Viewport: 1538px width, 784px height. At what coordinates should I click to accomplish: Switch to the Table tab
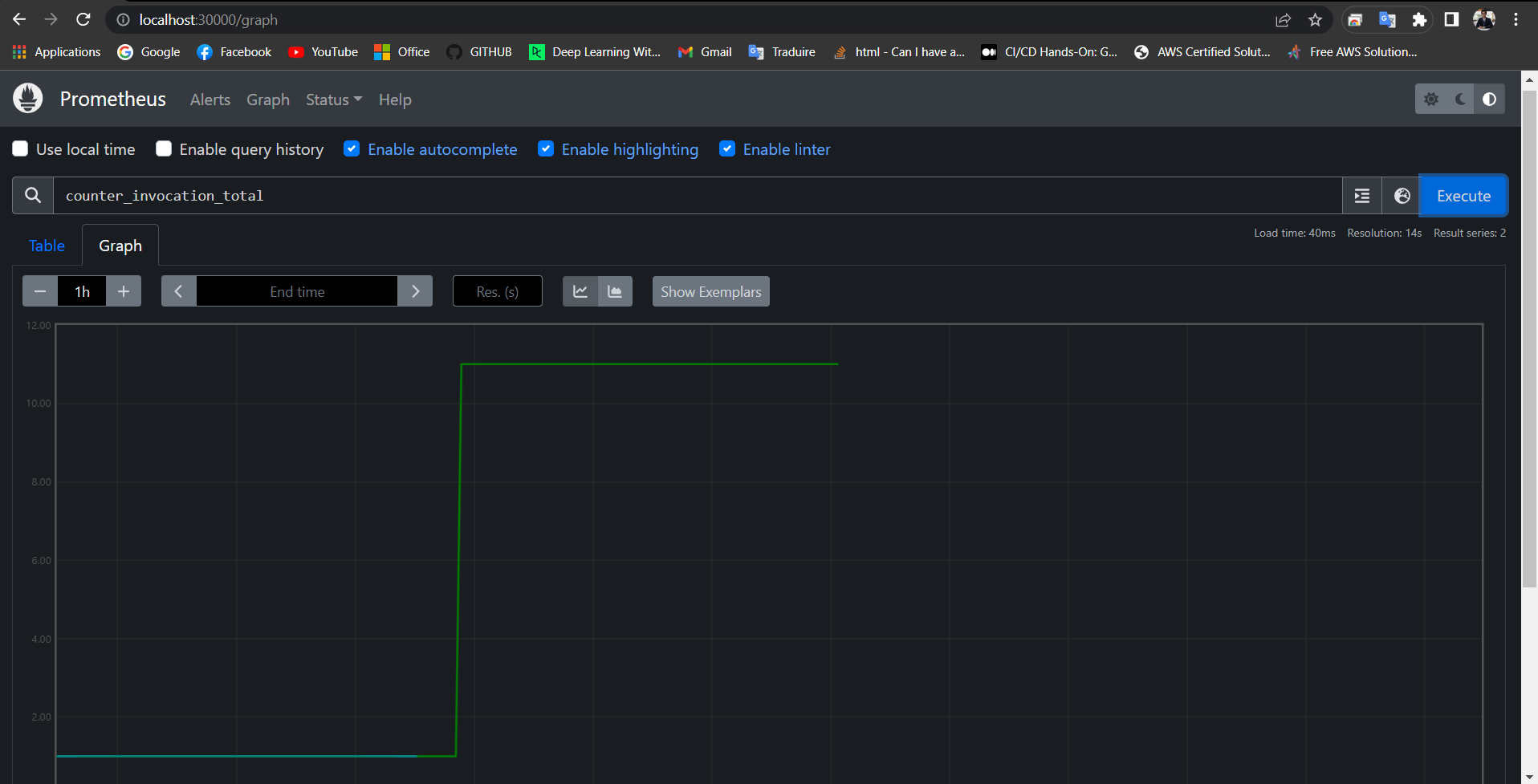tap(46, 245)
